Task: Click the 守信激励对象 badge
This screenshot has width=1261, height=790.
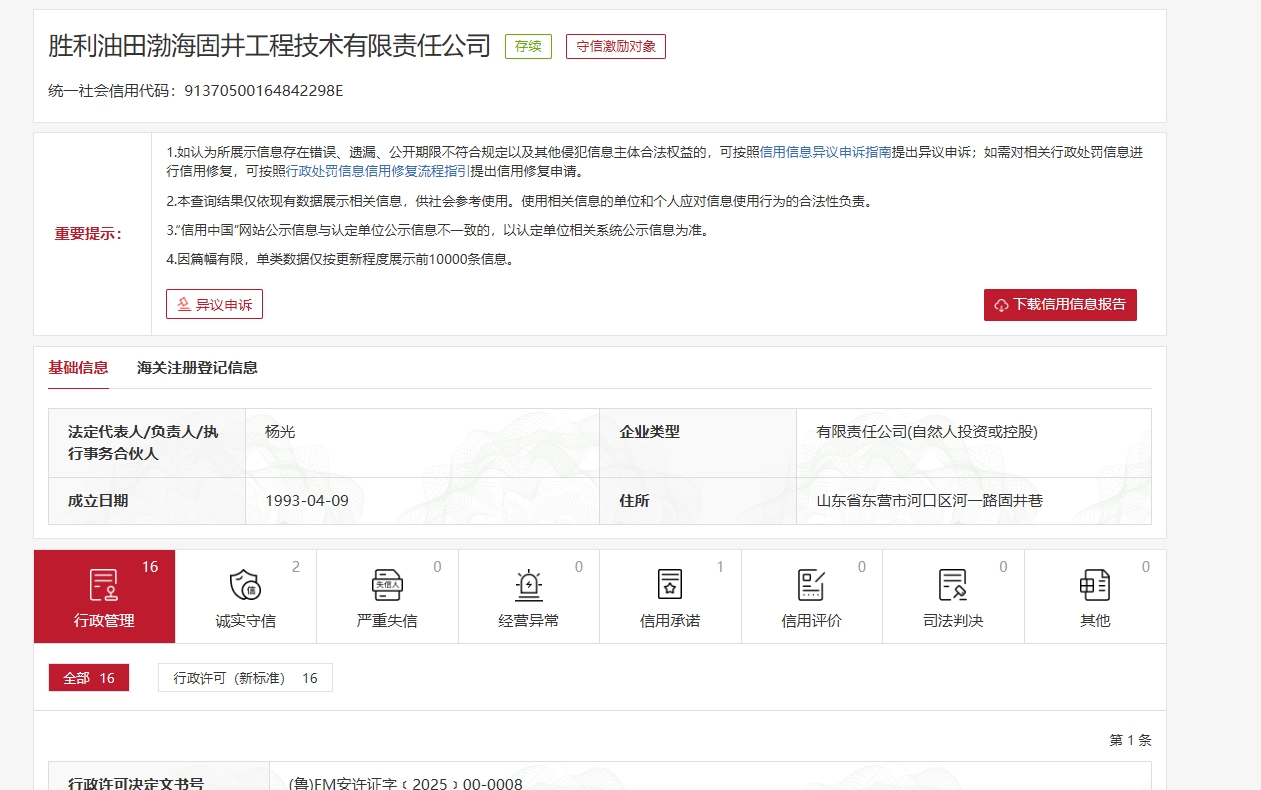Action: tap(615, 46)
